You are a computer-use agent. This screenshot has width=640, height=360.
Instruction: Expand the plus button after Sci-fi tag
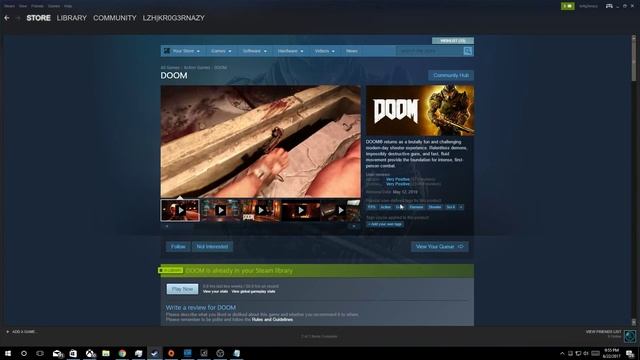coord(461,207)
